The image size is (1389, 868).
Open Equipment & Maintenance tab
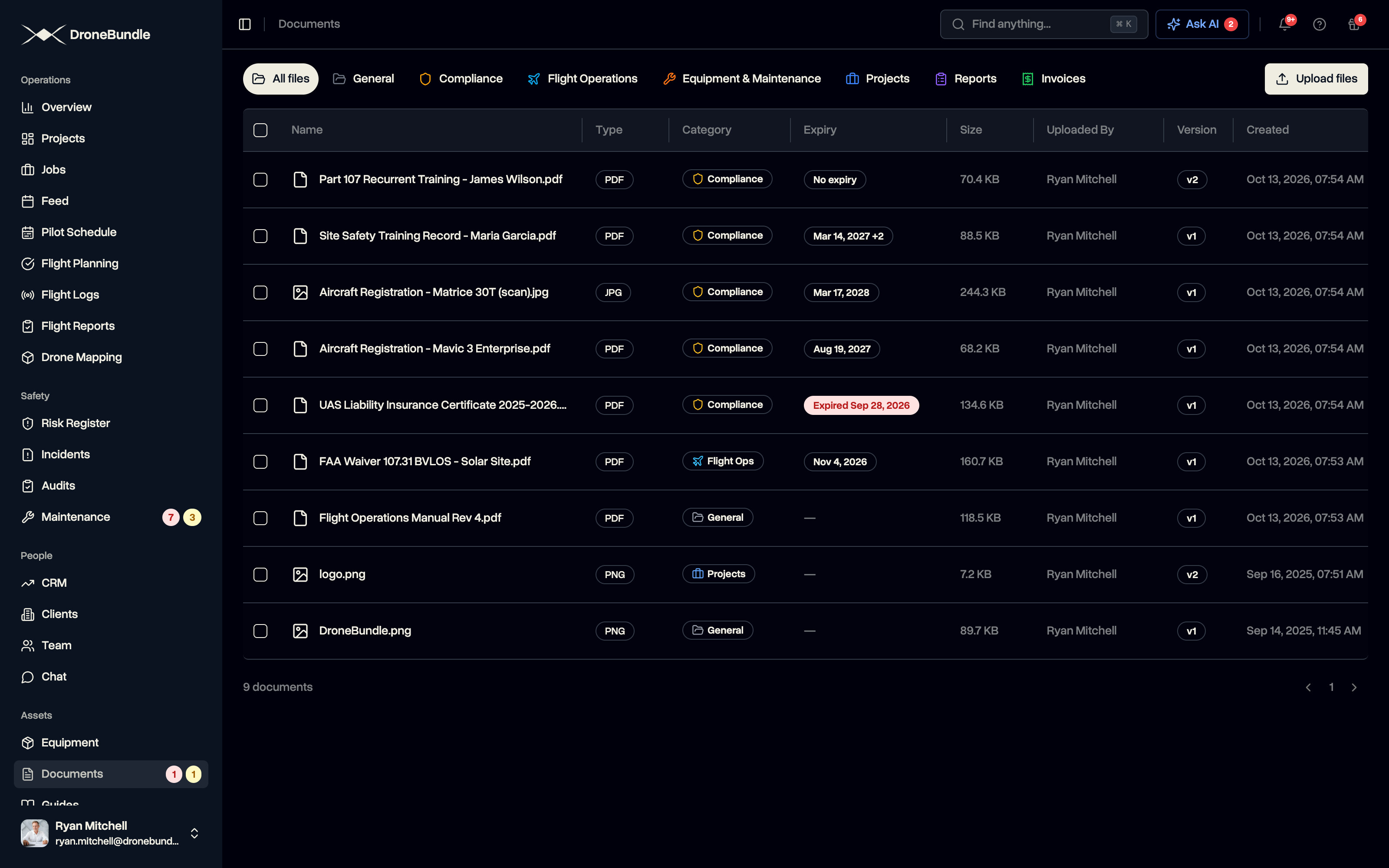tap(741, 79)
